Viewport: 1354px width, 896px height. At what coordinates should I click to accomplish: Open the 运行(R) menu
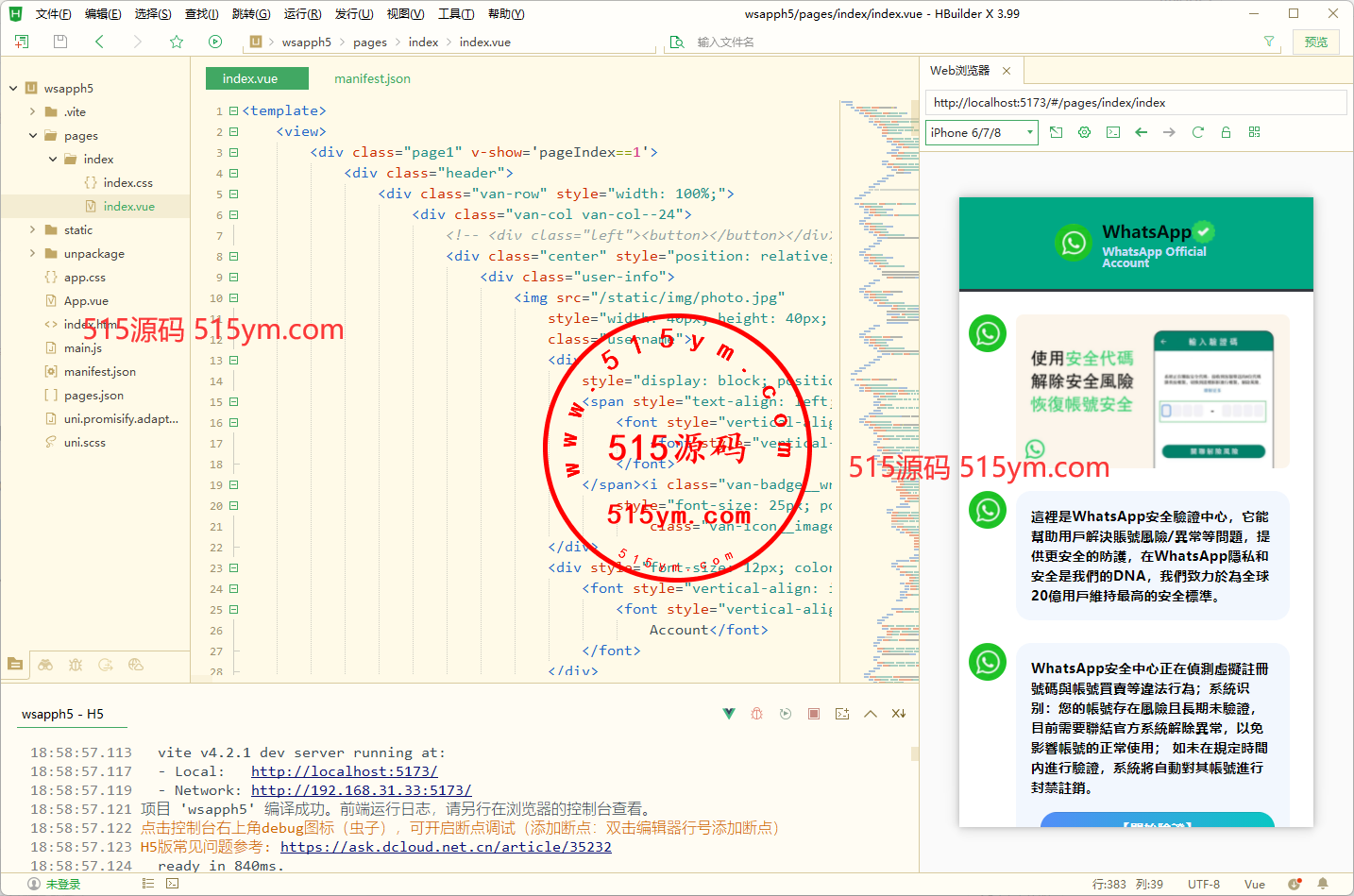click(302, 14)
